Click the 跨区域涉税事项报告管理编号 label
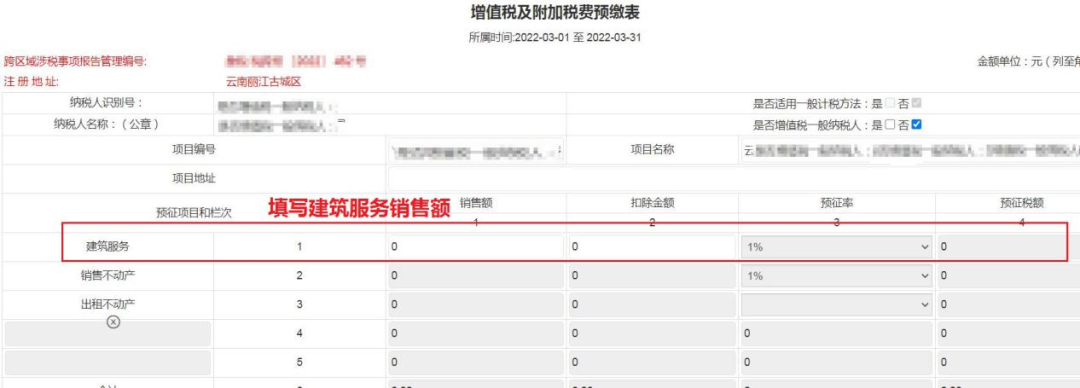 76,62
